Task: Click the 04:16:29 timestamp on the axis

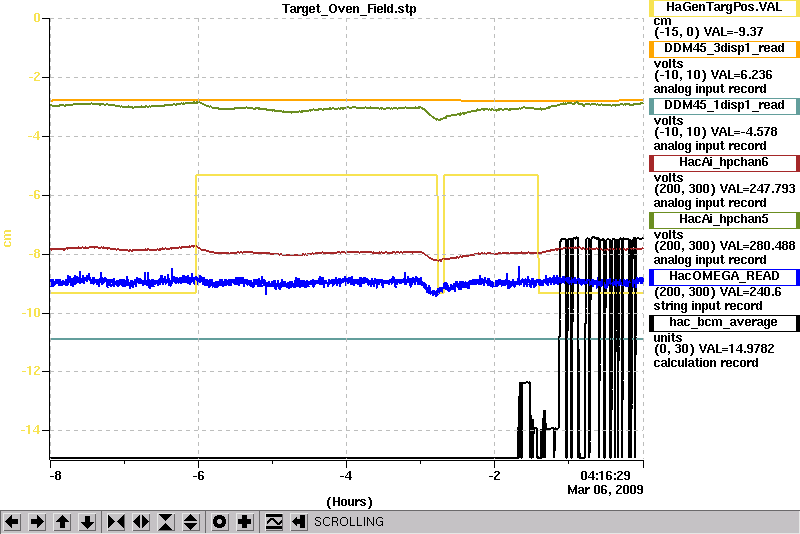Action: click(605, 476)
